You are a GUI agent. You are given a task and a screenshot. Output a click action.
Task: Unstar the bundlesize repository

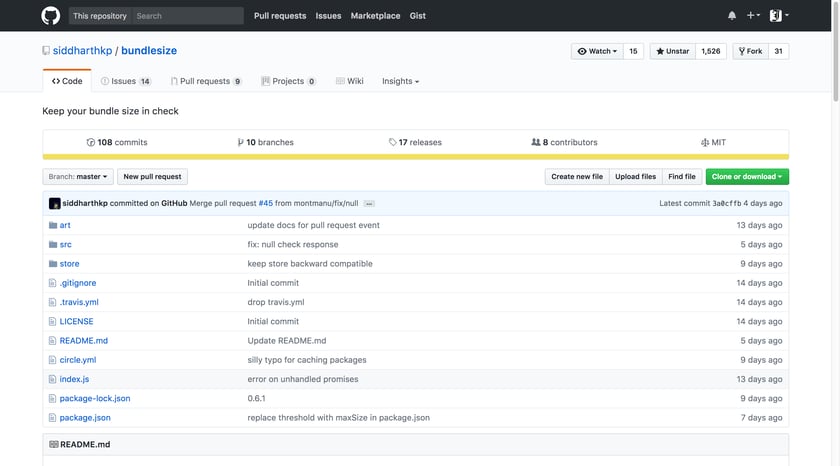(673, 51)
